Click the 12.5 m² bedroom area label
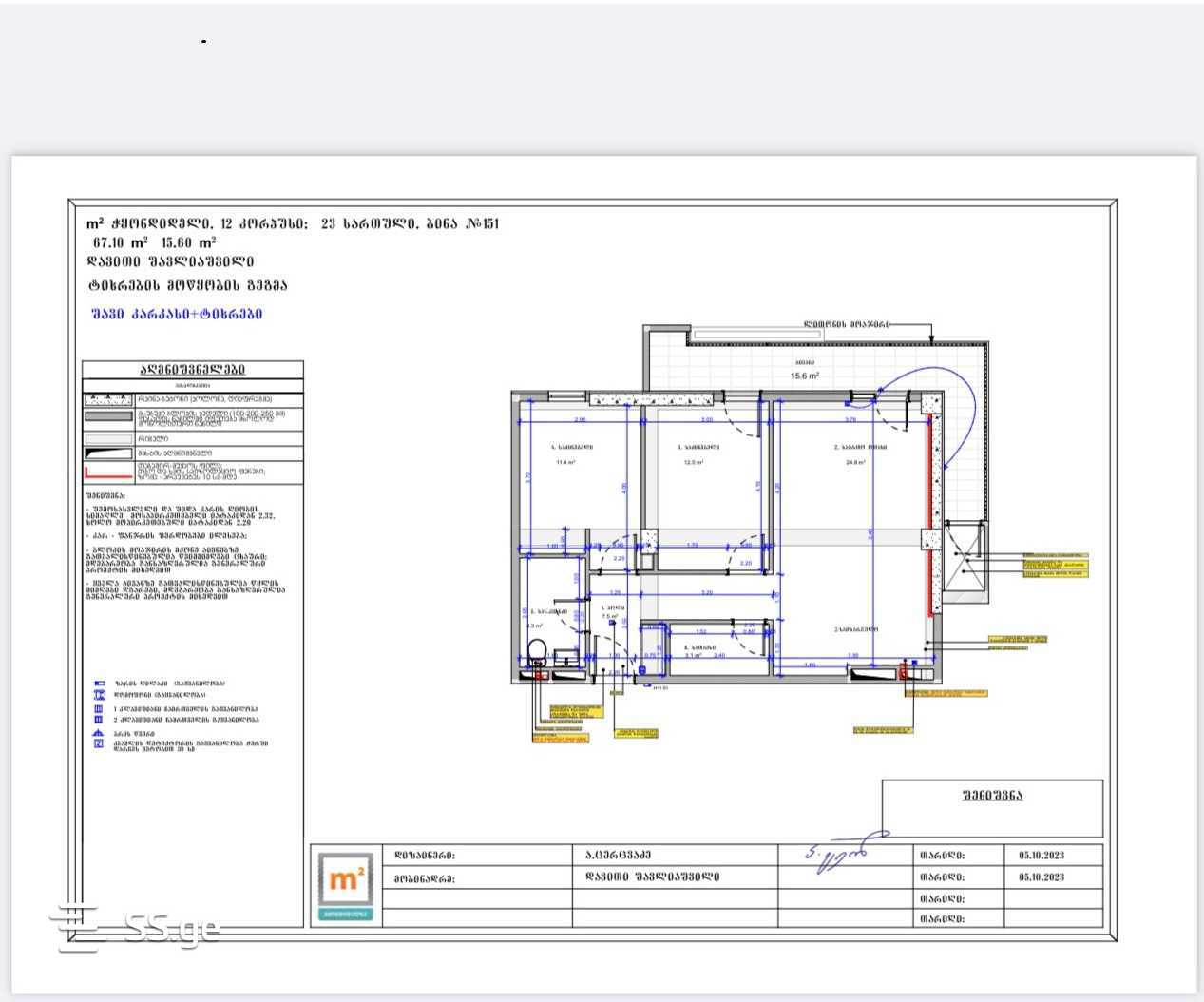This screenshot has height=1002, width=1204. pyautogui.click(x=692, y=462)
